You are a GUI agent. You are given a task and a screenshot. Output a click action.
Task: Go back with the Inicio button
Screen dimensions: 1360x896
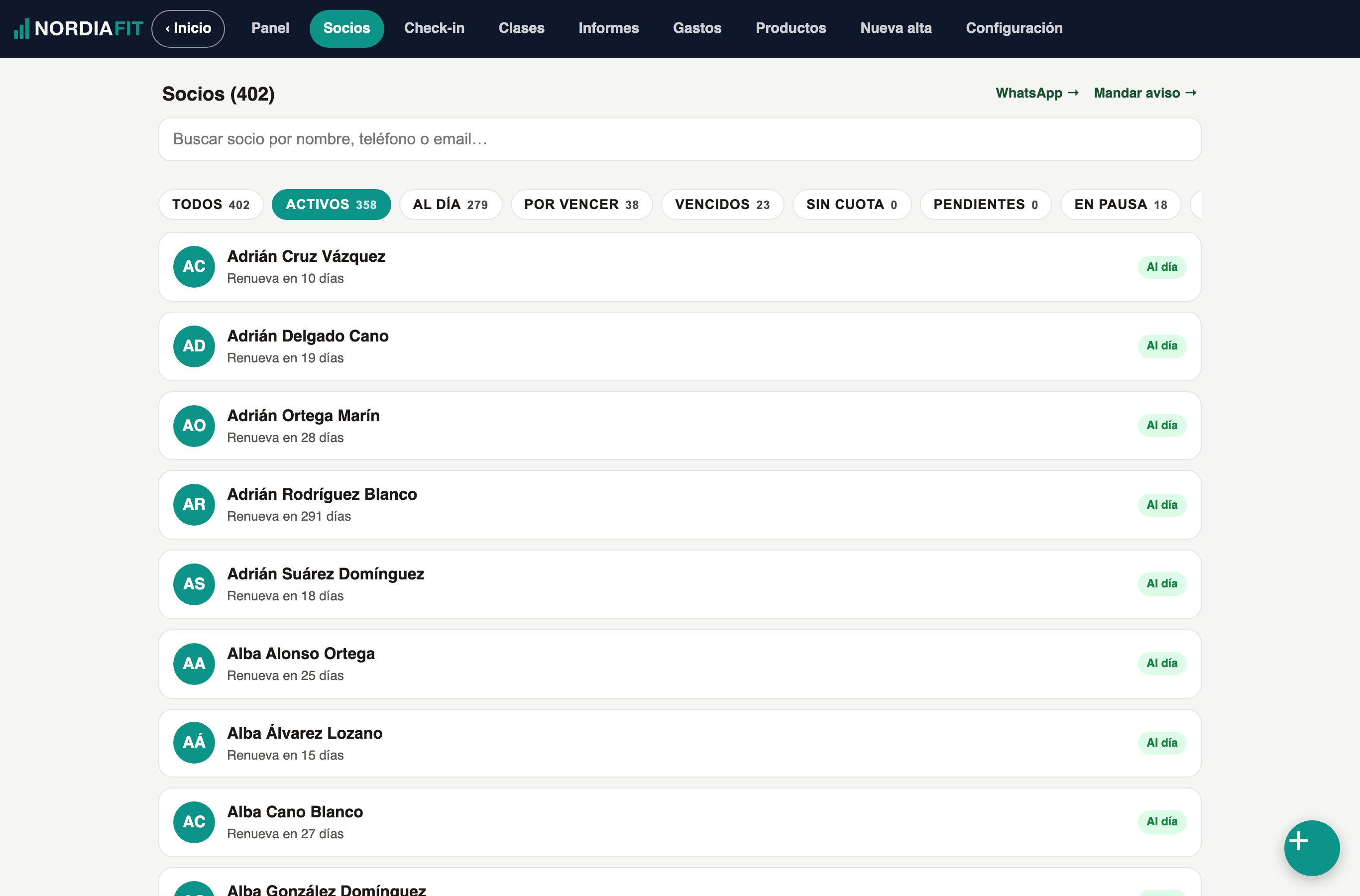[188, 28]
